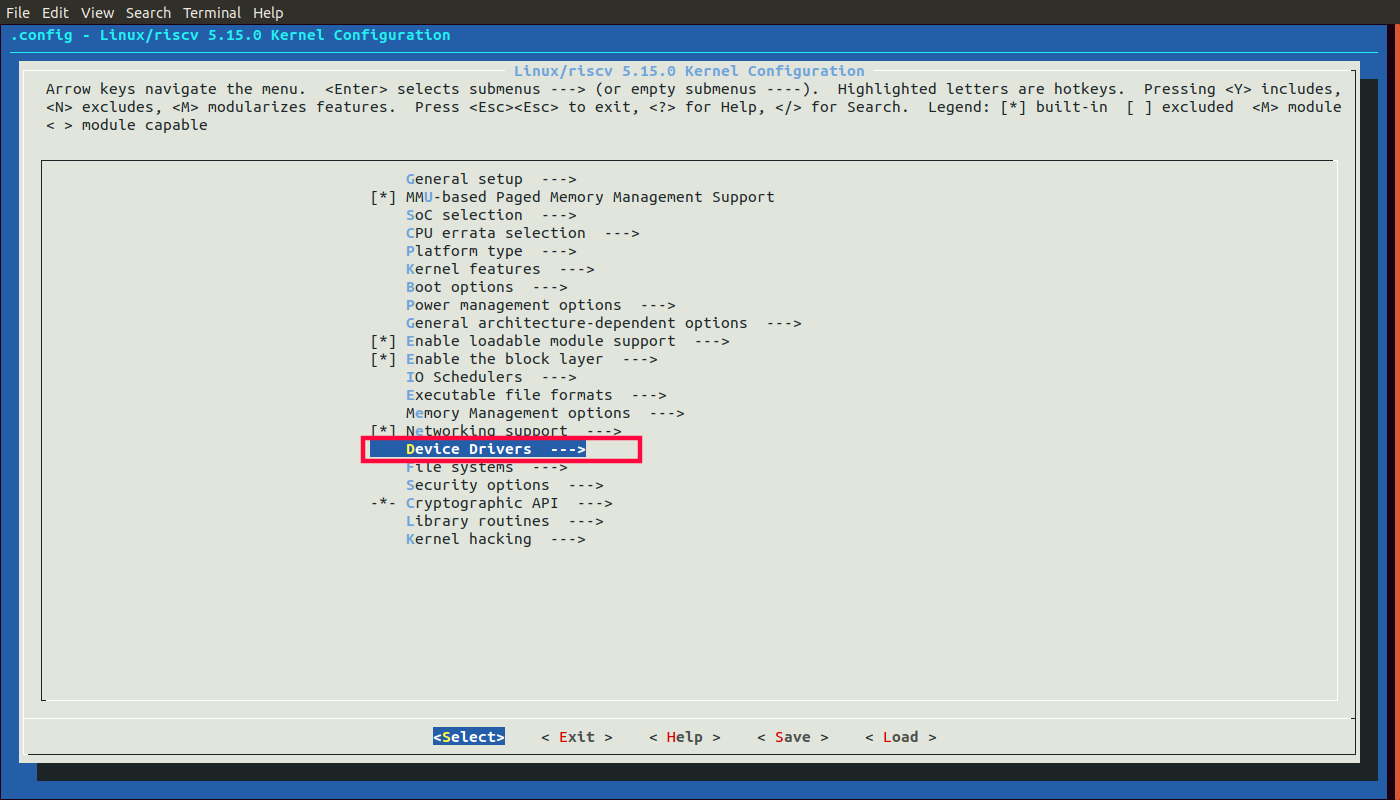Open the Search menu in menu bar
Viewport: 1400px width, 800px height.
coord(148,13)
